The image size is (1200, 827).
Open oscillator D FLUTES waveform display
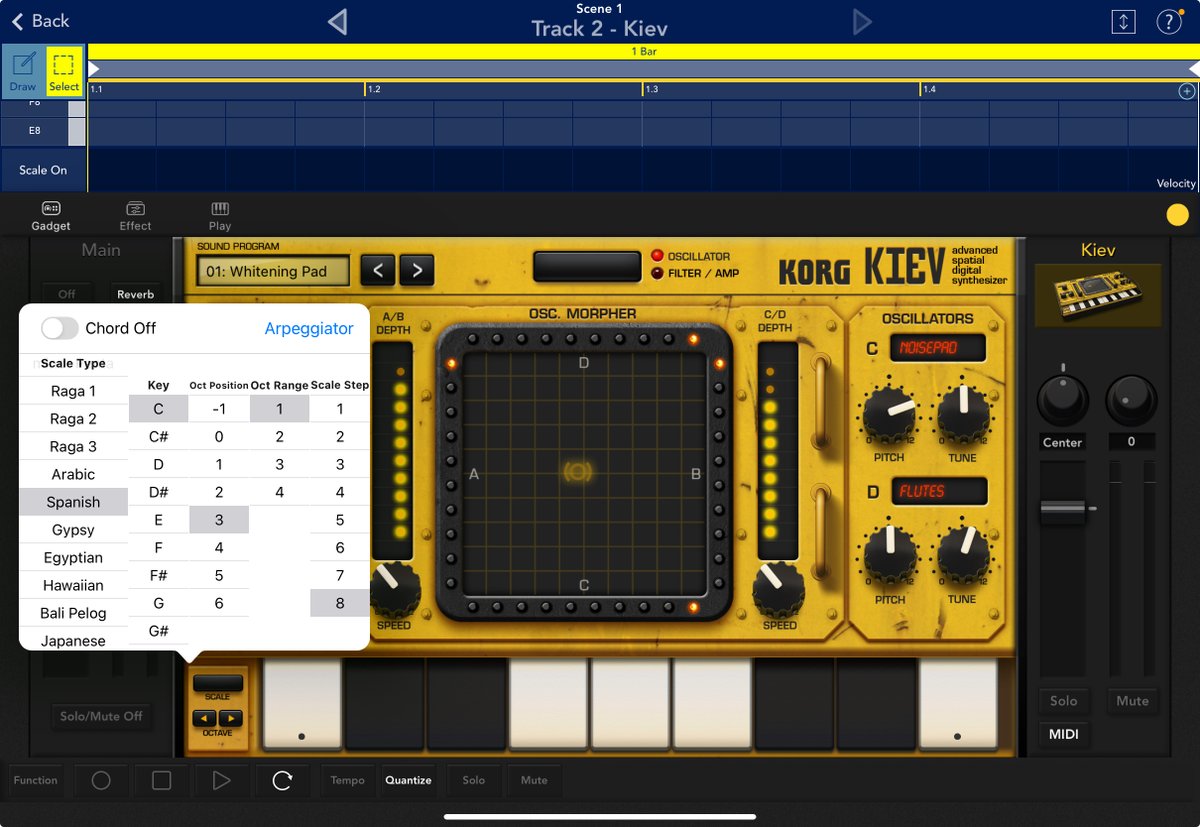[x=939, y=491]
